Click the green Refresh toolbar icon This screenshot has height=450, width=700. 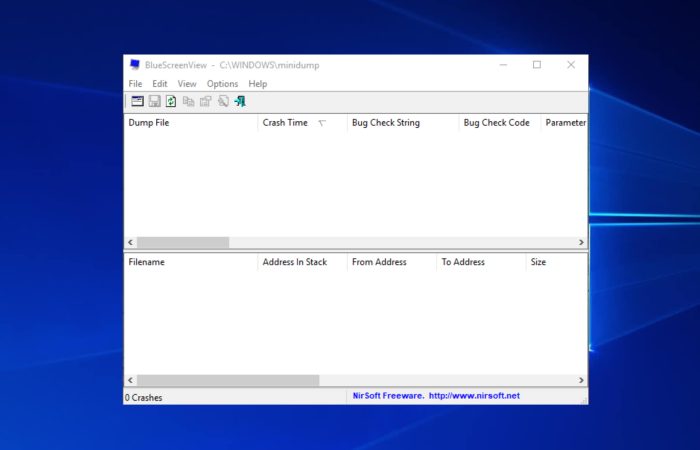pyautogui.click(x=171, y=101)
